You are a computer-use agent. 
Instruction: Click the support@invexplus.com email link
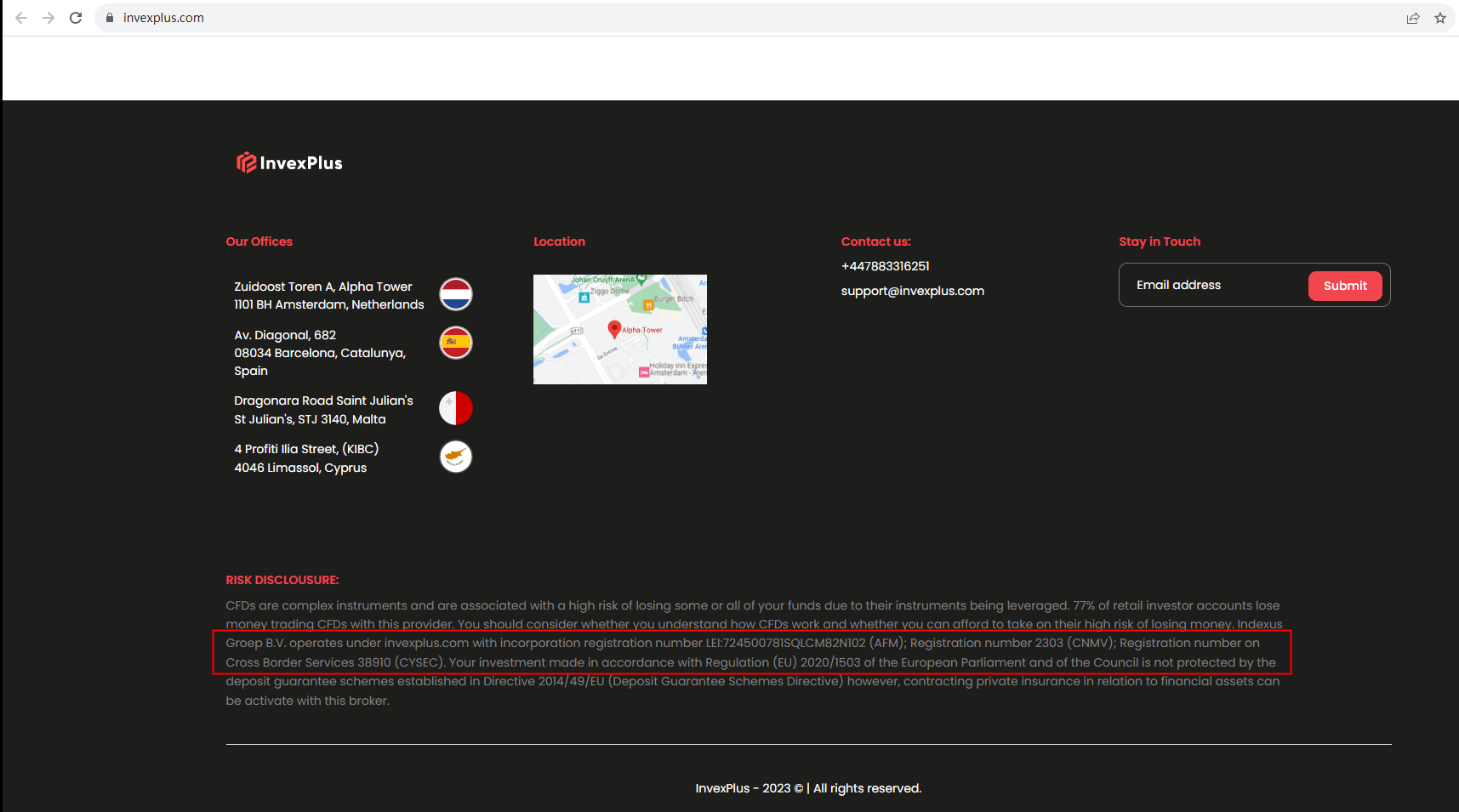(x=912, y=291)
